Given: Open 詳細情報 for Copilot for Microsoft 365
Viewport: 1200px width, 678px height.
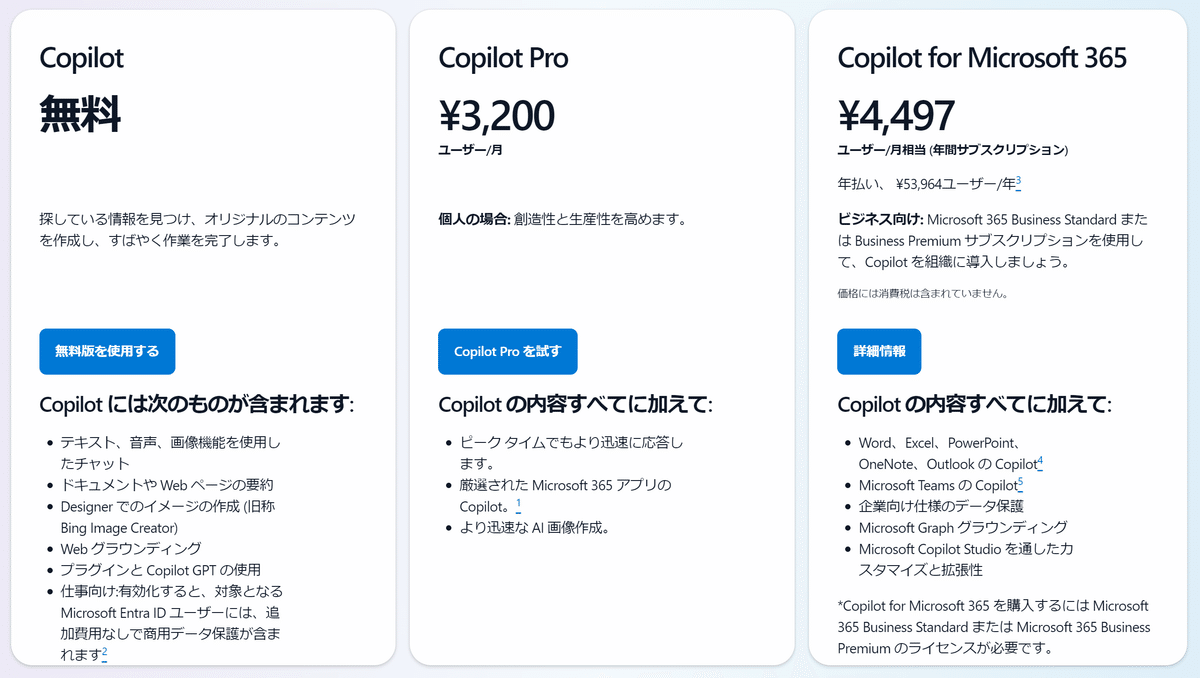Looking at the screenshot, I should pos(879,352).
